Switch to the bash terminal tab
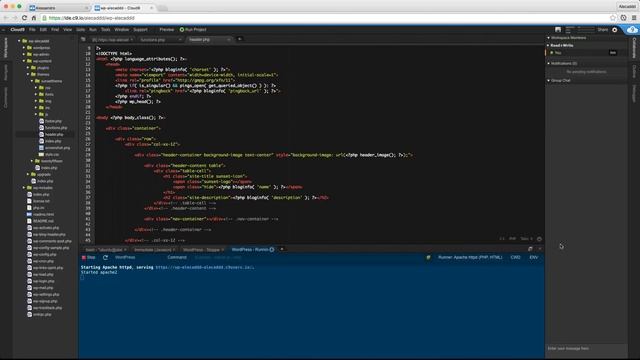The image size is (640, 360). coord(105,249)
